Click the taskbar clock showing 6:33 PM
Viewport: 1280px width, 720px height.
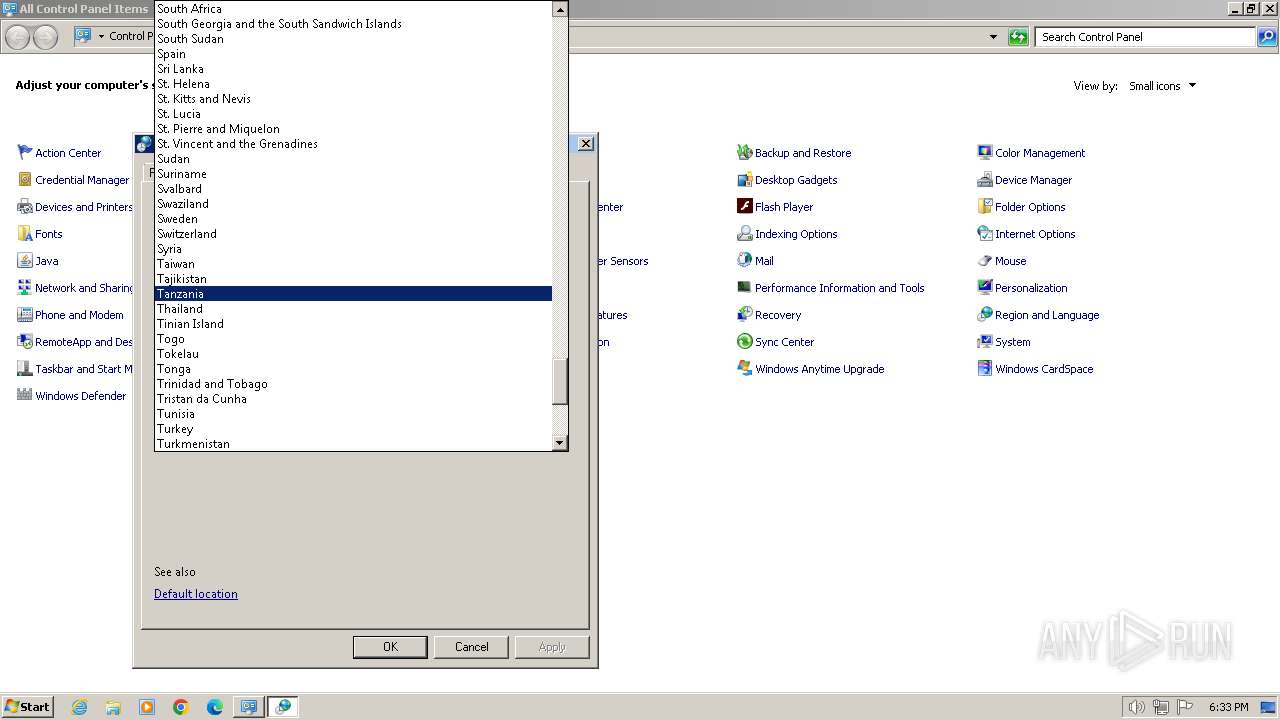coord(1228,707)
